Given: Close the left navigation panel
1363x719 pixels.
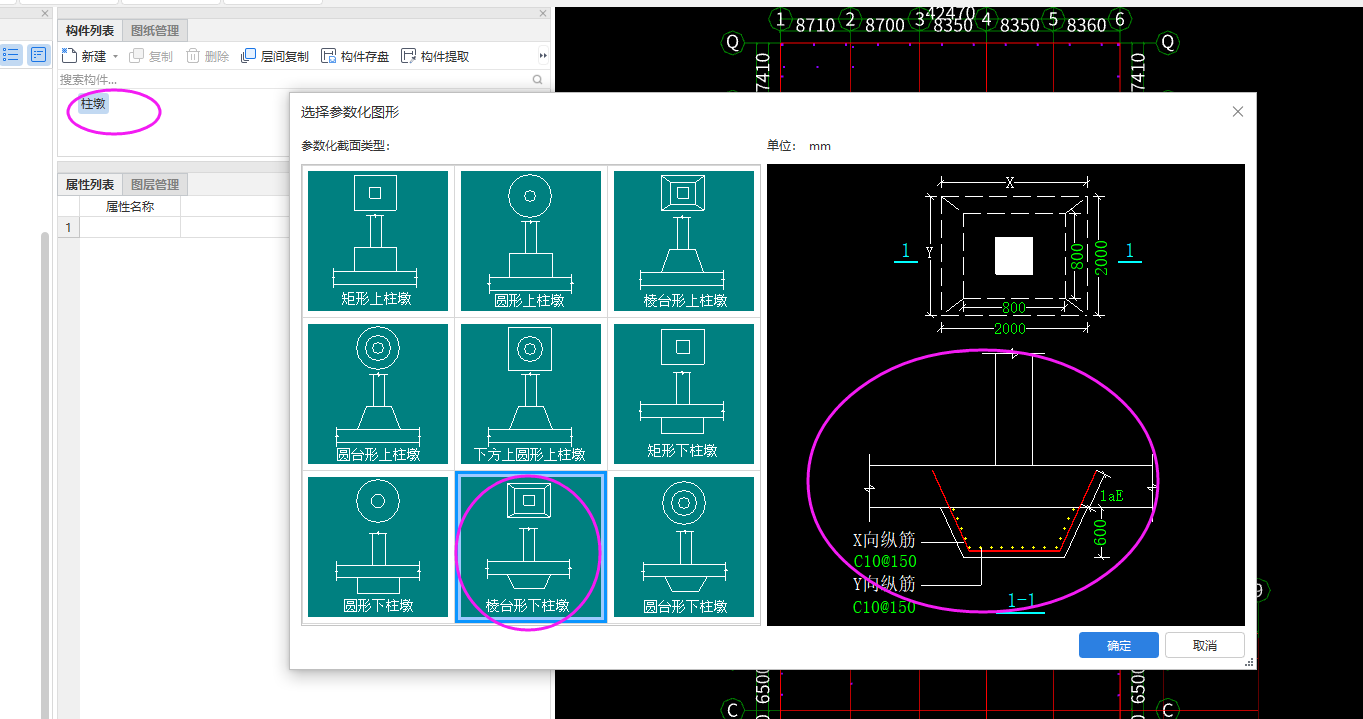Looking at the screenshot, I should [x=44, y=13].
